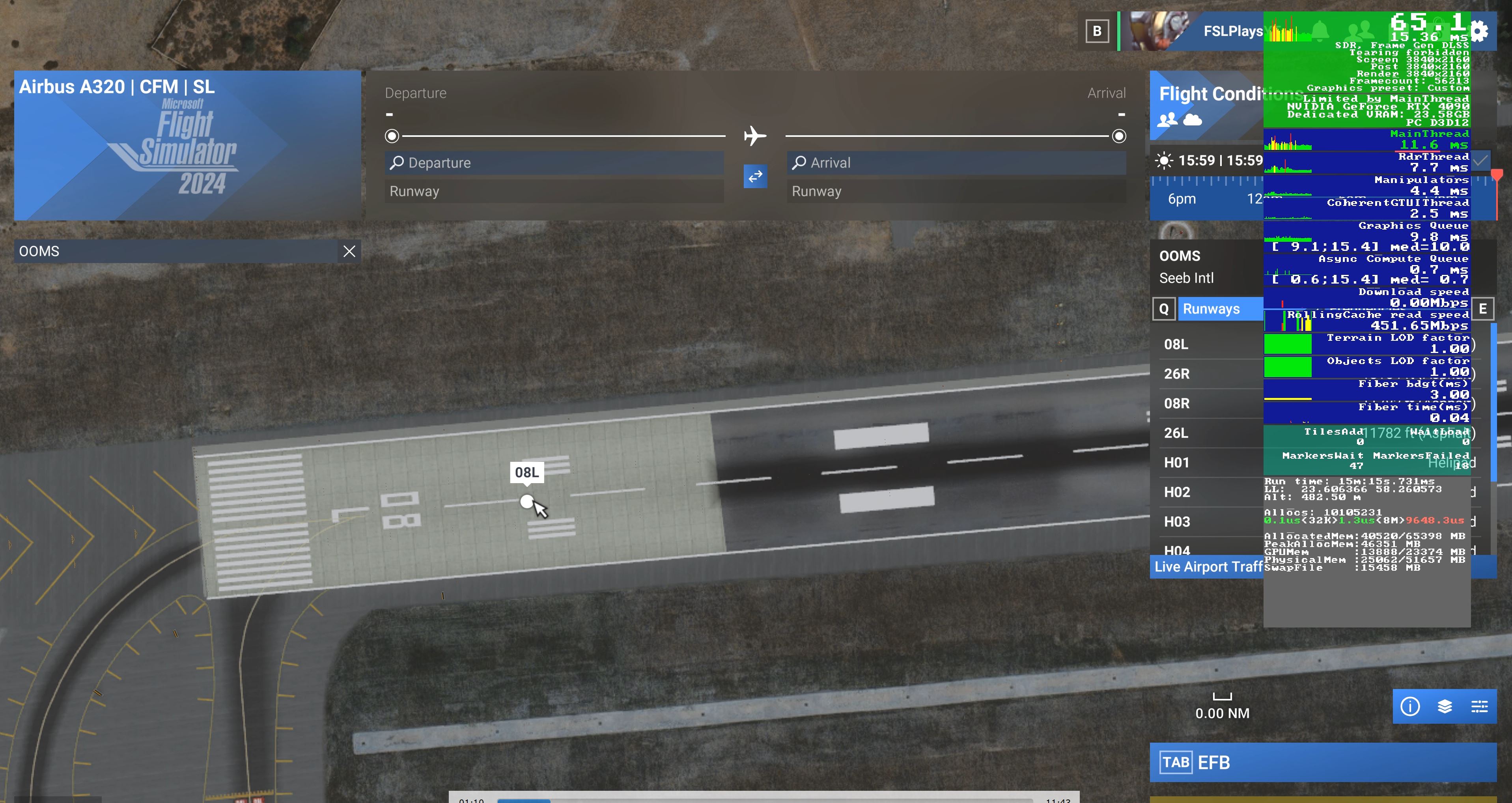Screen dimensions: 1512x803
Task: Open the settings gear at top right
Action: pyautogui.click(x=1480, y=31)
